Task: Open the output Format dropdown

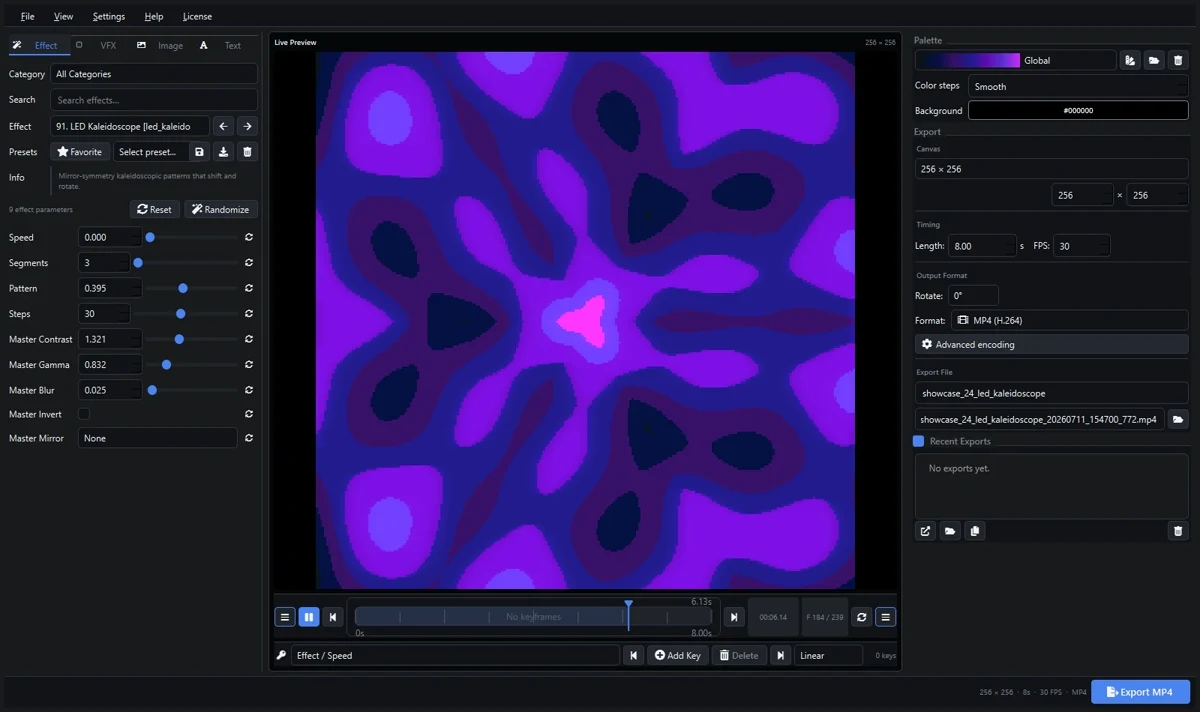Action: tap(1070, 320)
